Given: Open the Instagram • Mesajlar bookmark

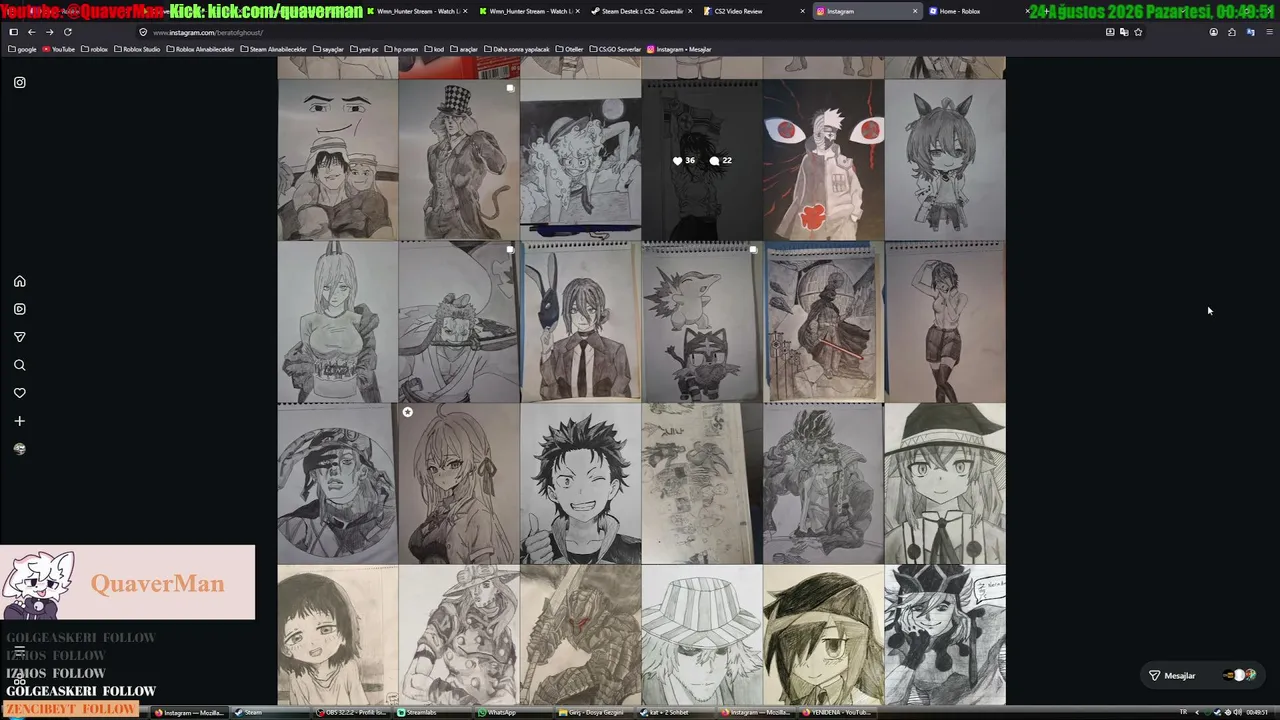Looking at the screenshot, I should tap(679, 49).
